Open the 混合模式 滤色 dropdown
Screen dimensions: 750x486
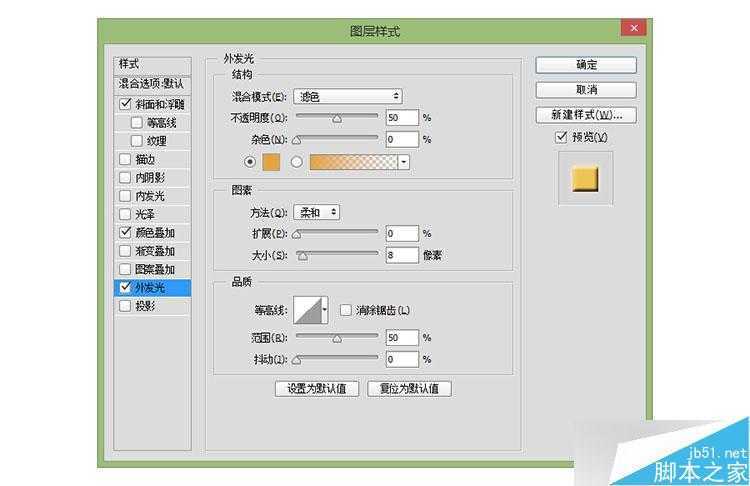[348, 96]
